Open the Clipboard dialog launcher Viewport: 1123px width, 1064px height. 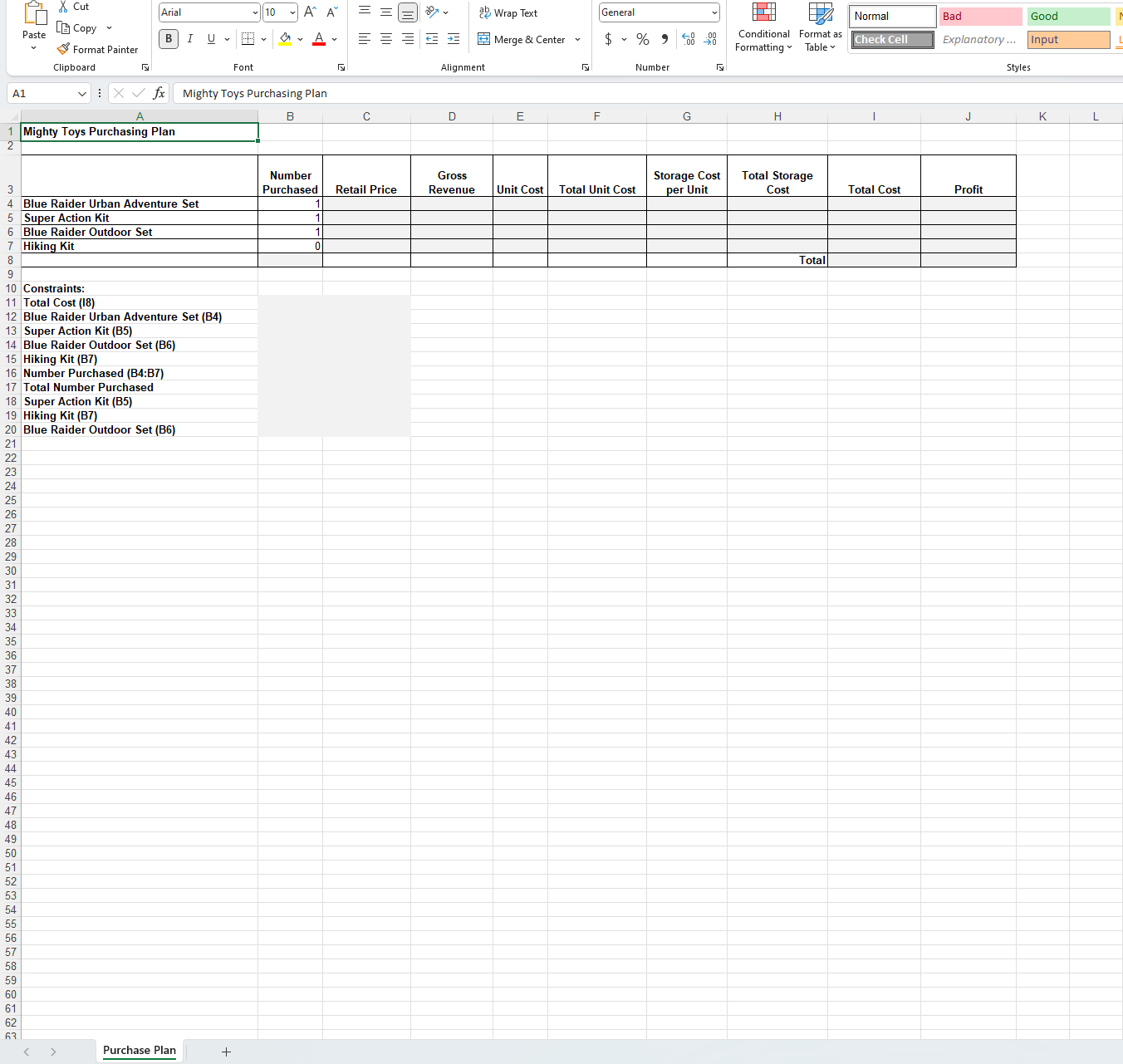coord(145,67)
